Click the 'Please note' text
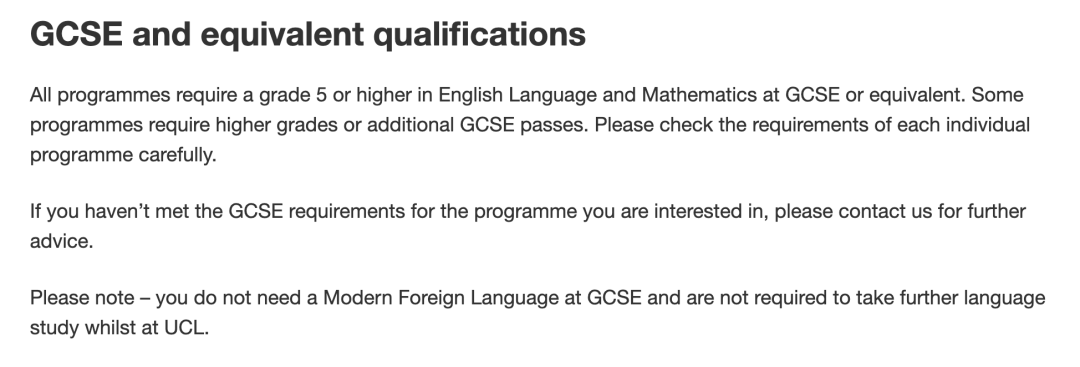Viewport: 1080px width, 367px height. point(82,297)
